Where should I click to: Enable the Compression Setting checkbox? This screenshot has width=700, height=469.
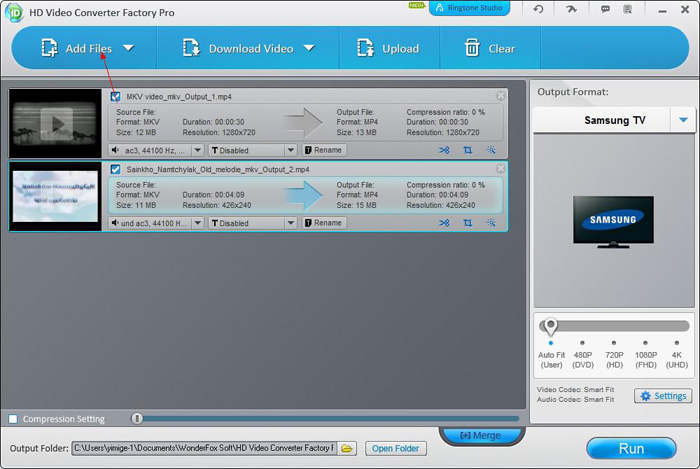[x=13, y=419]
